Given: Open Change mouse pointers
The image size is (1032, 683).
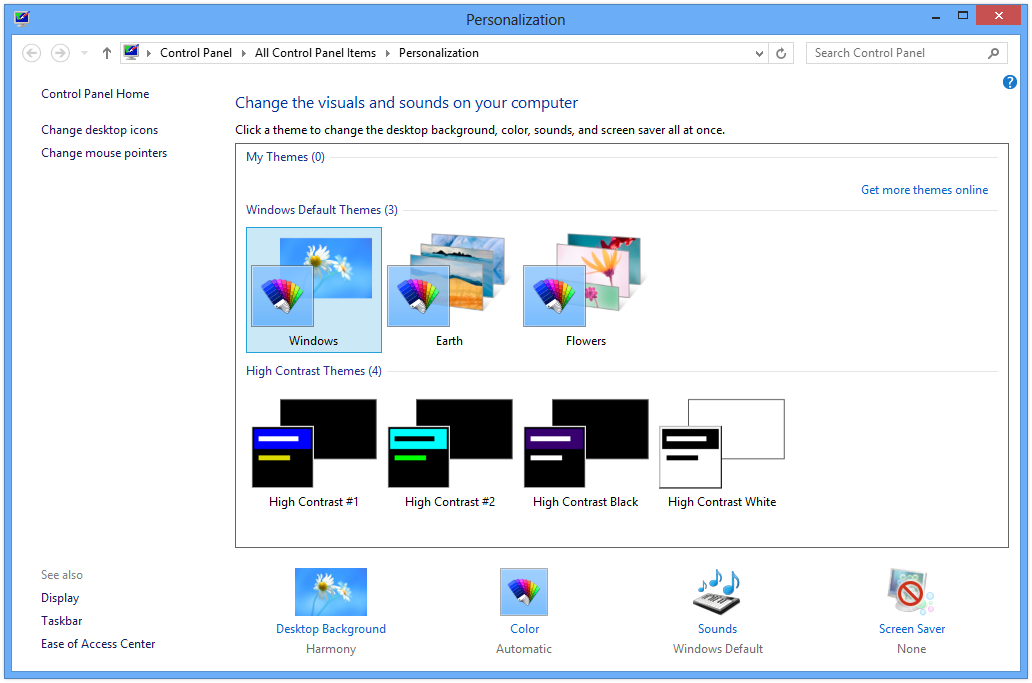Looking at the screenshot, I should (104, 153).
